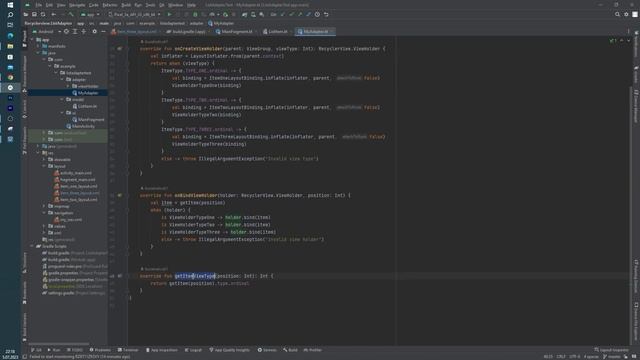The image size is (640, 360).
Task: Click the Git history clock icon
Action: [317, 14]
